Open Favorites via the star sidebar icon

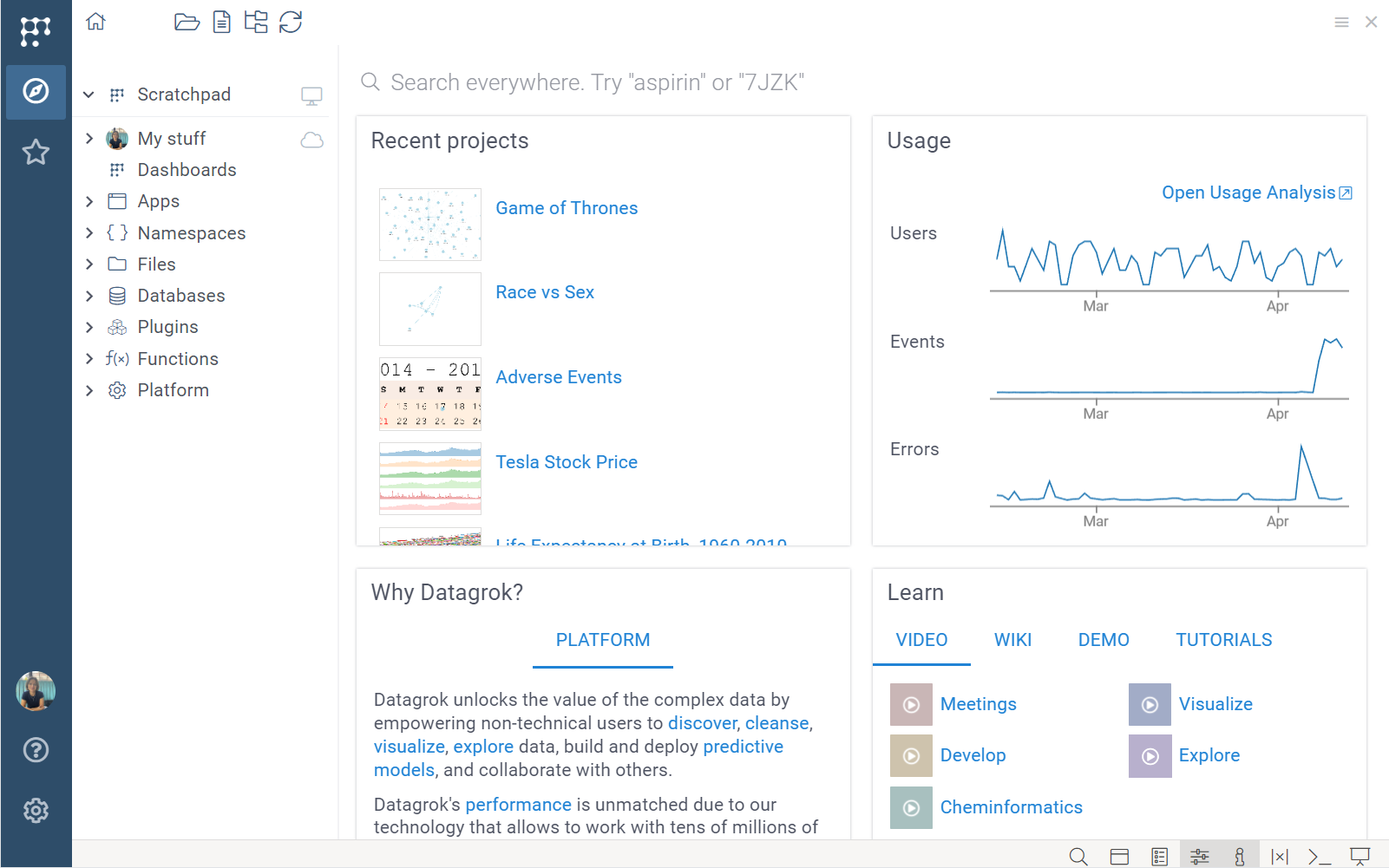[x=36, y=153]
